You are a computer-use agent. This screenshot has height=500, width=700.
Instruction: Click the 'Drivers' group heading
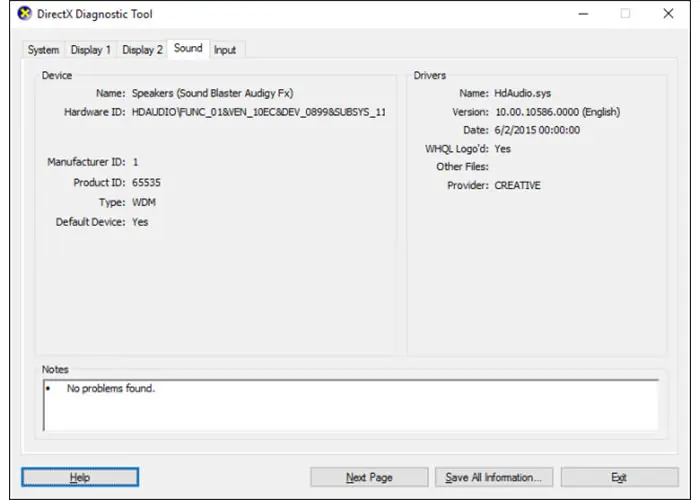click(429, 75)
